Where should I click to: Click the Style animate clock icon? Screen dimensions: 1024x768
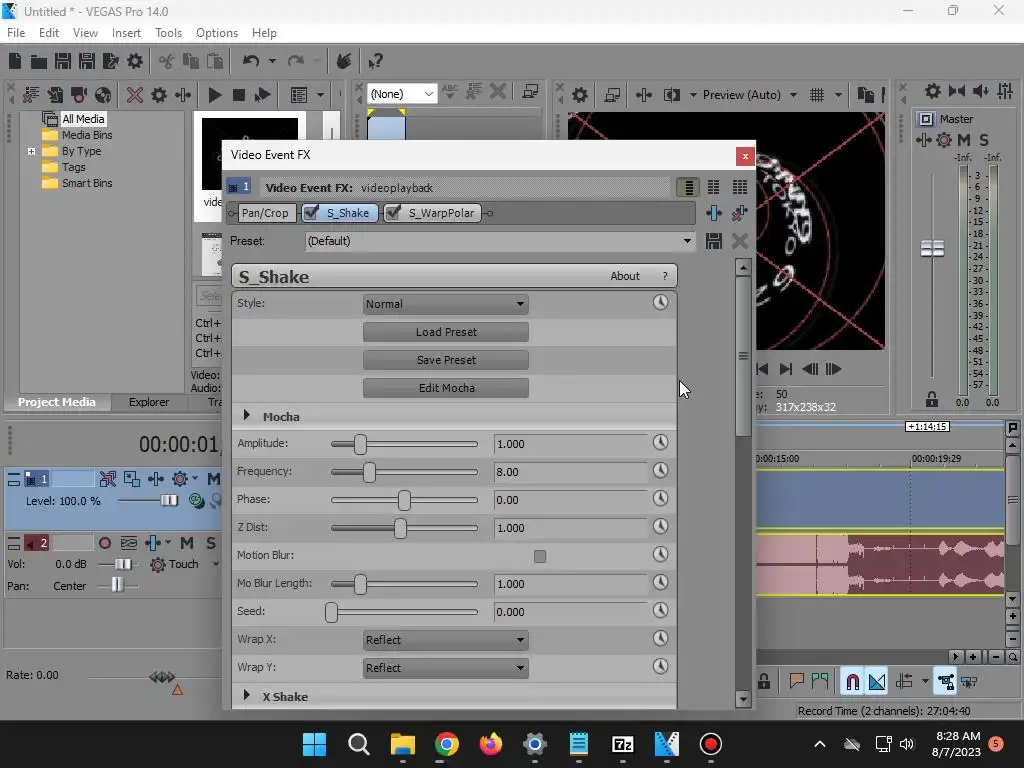click(660, 302)
